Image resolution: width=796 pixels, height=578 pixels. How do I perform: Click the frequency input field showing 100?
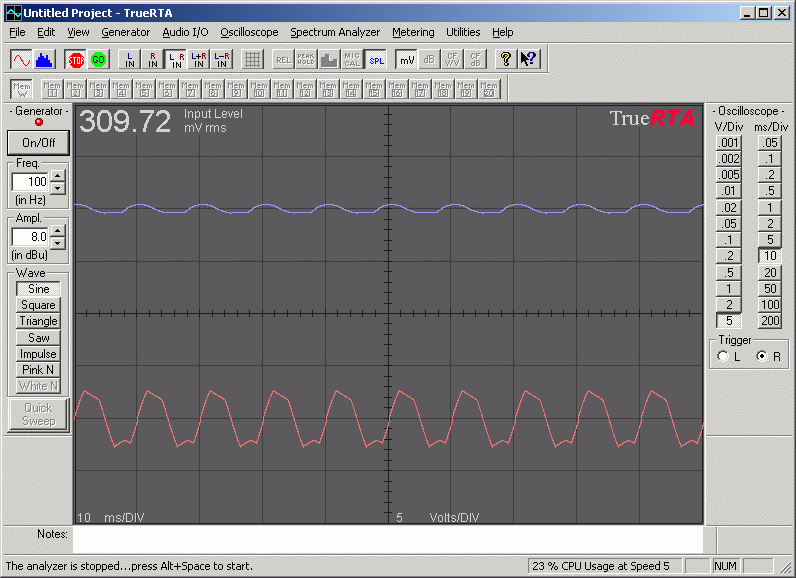click(31, 182)
